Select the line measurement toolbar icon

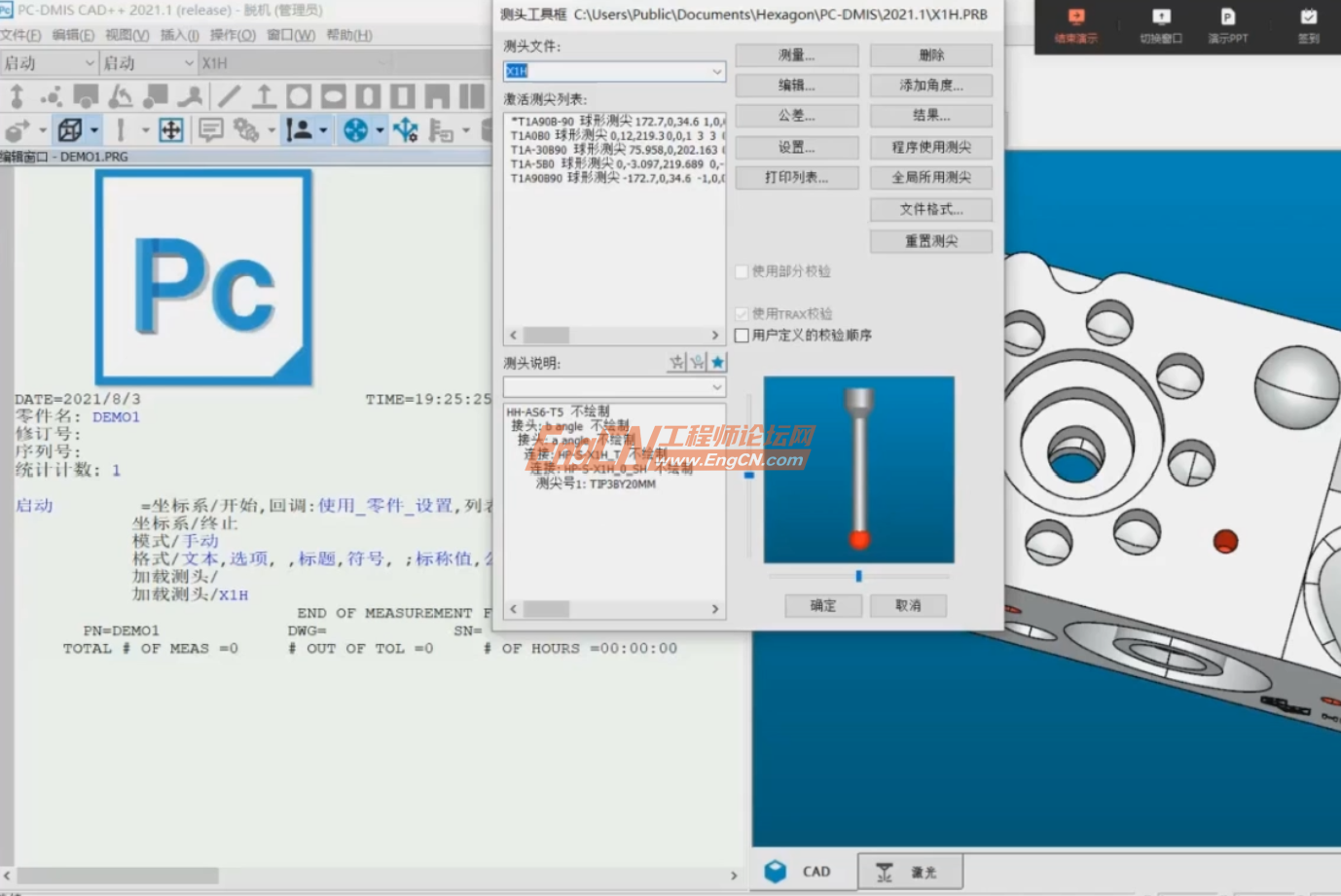coord(229,95)
